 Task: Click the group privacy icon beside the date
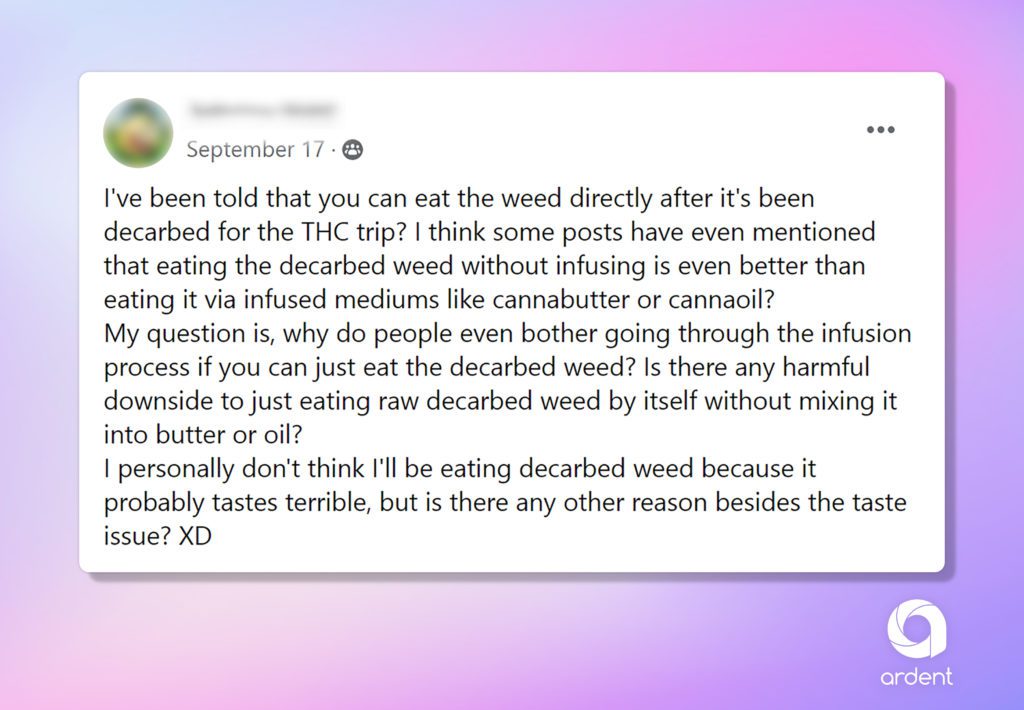pos(353,150)
